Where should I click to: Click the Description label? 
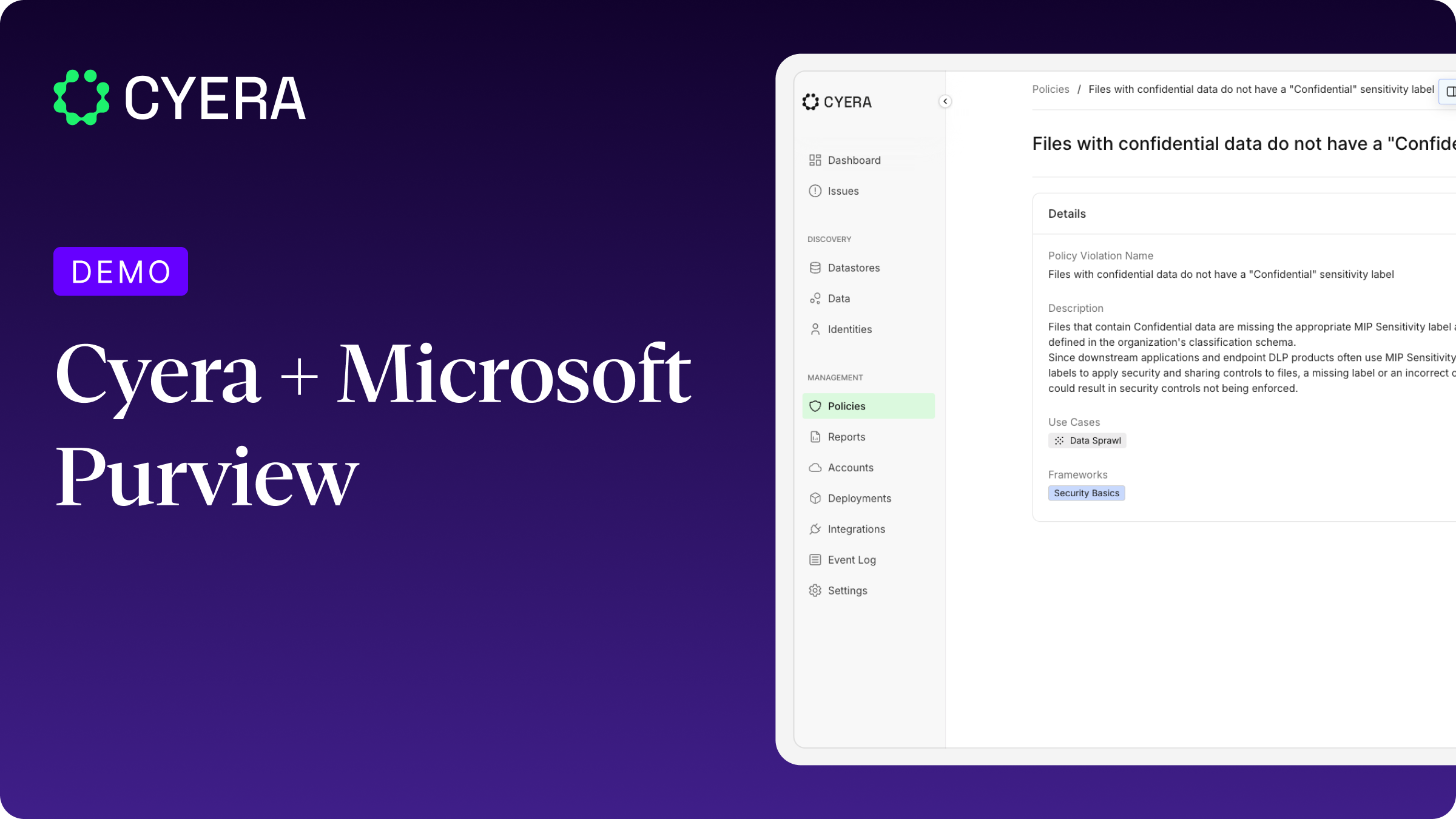(x=1076, y=308)
